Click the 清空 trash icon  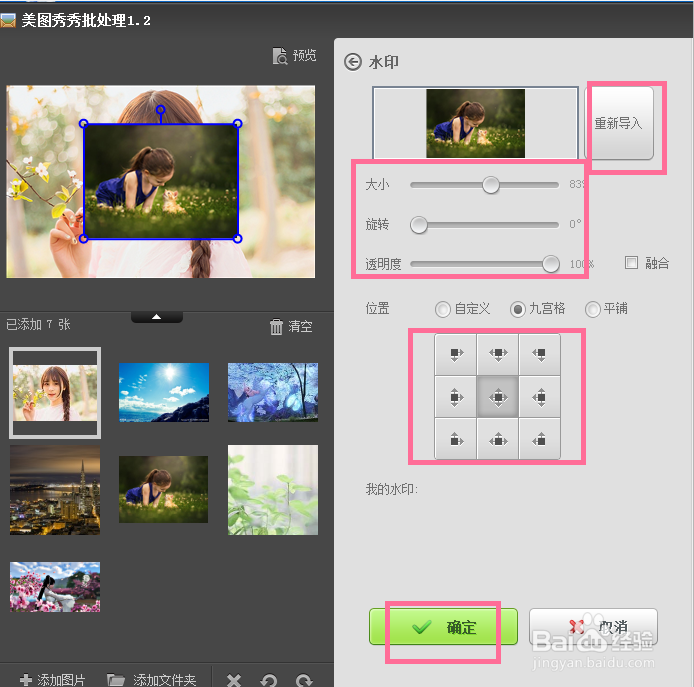[x=276, y=327]
